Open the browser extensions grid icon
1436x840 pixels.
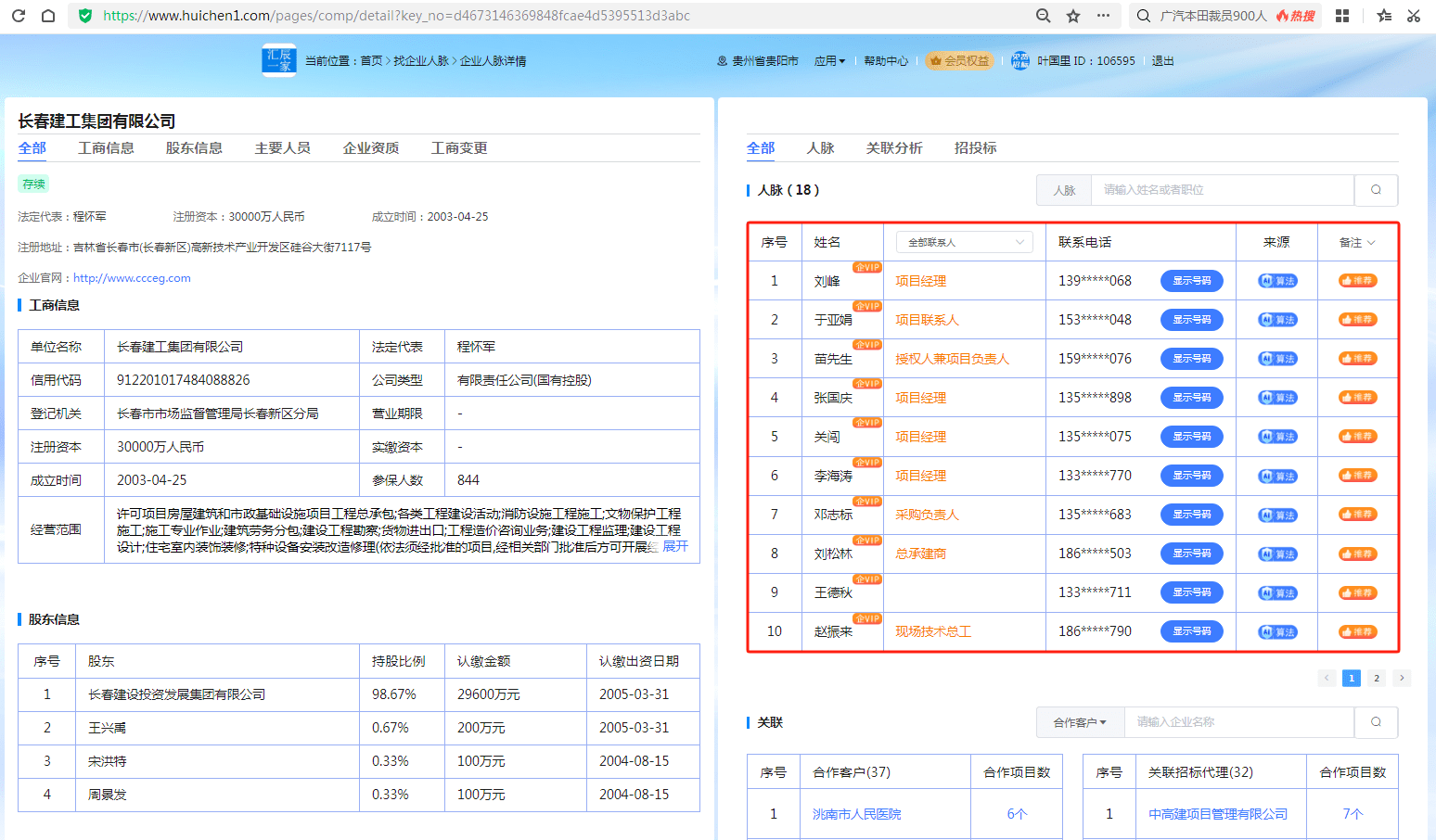(1342, 16)
